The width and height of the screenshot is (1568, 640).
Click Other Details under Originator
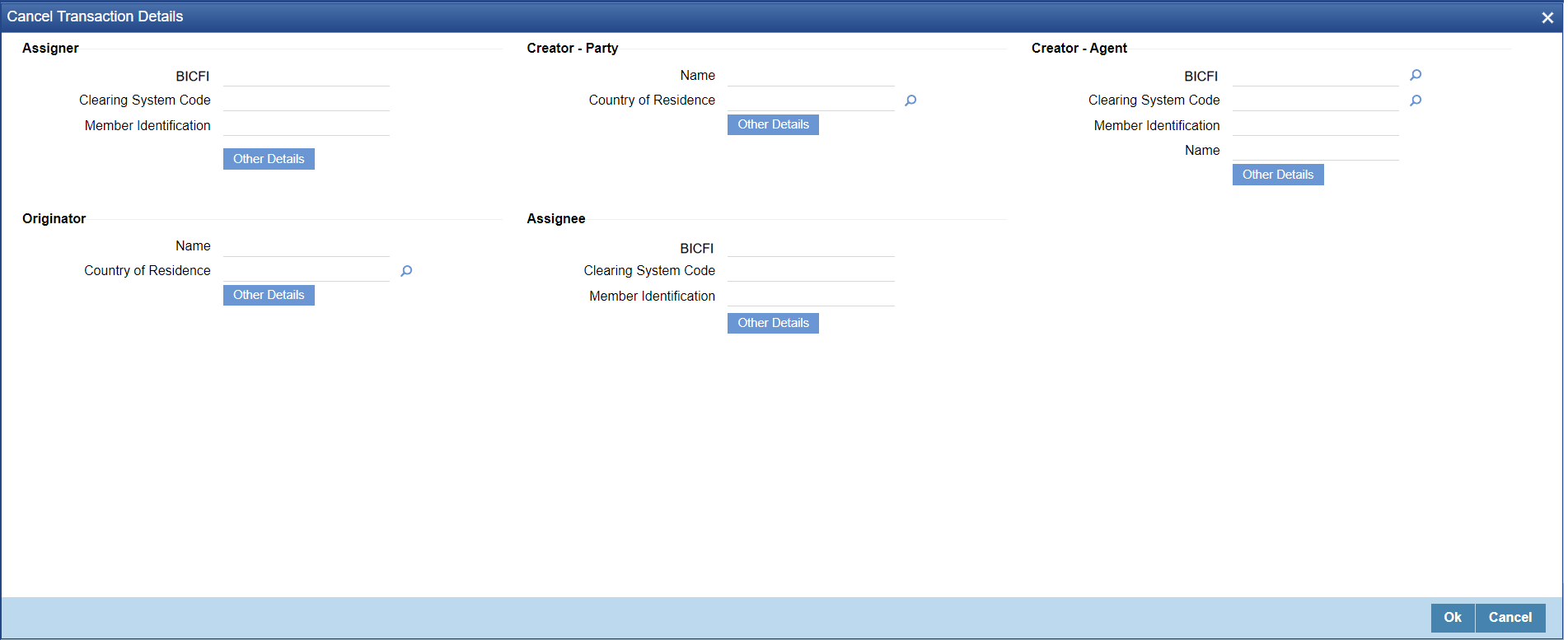coord(269,295)
